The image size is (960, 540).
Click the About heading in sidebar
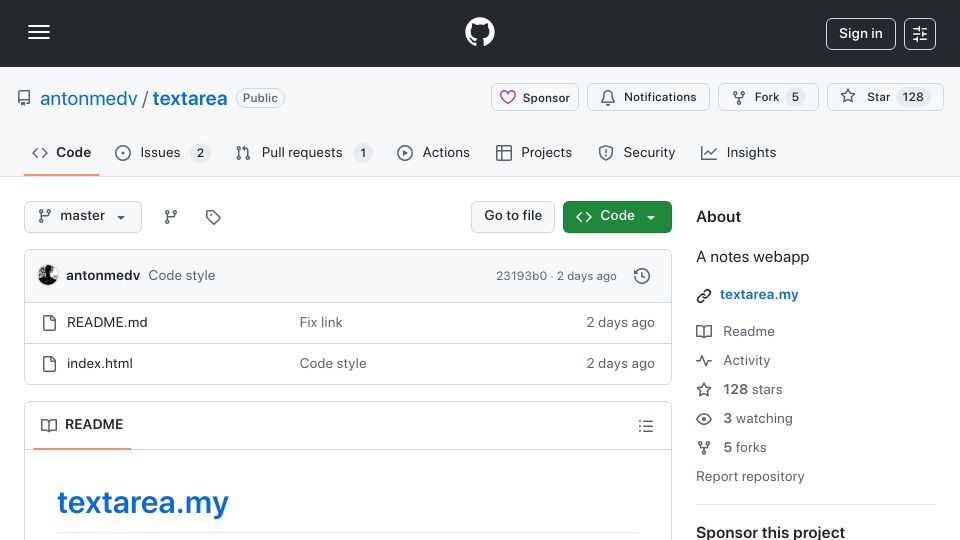(718, 217)
